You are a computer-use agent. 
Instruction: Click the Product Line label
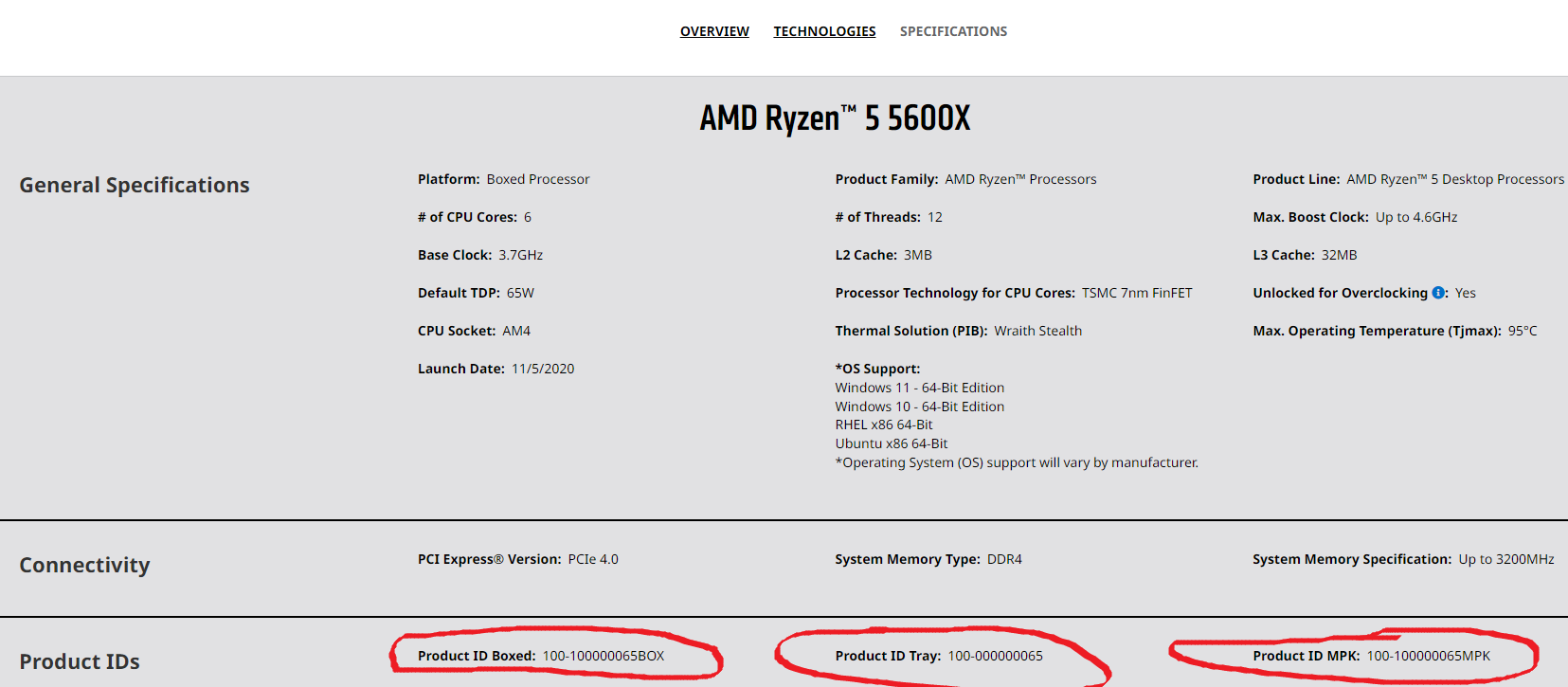(x=1296, y=179)
